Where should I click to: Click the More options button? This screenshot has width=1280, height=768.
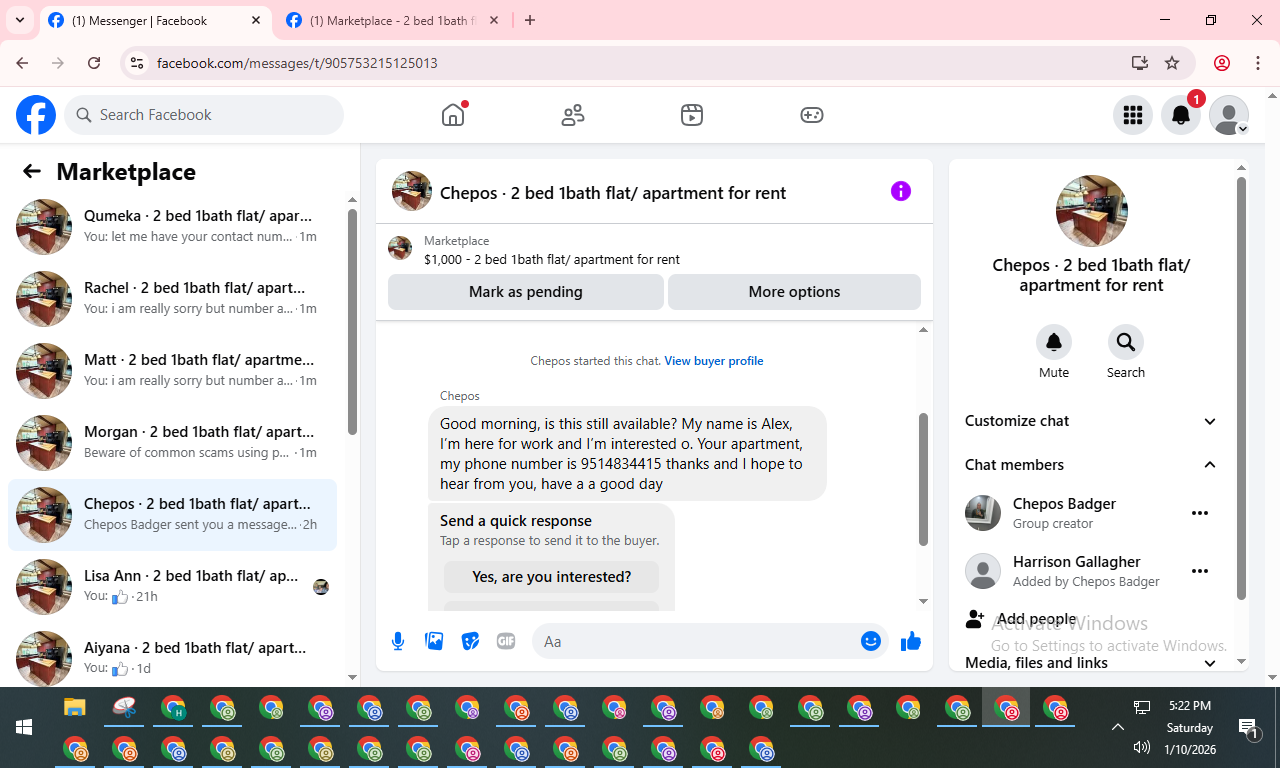(794, 292)
